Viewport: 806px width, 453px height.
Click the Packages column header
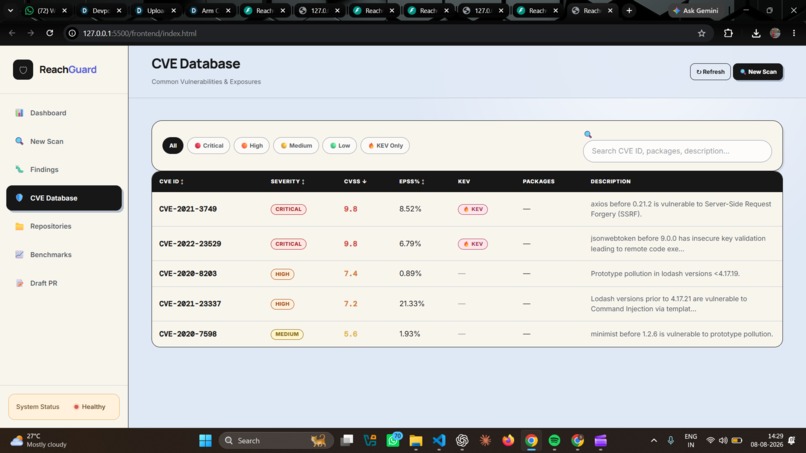tap(538, 182)
